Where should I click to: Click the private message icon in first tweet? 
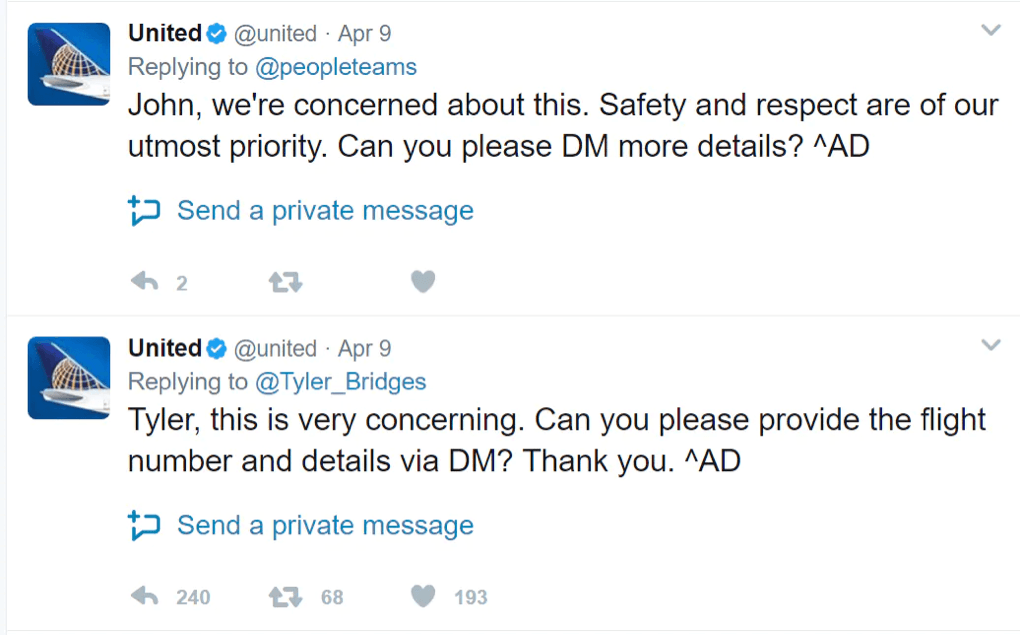[x=145, y=211]
